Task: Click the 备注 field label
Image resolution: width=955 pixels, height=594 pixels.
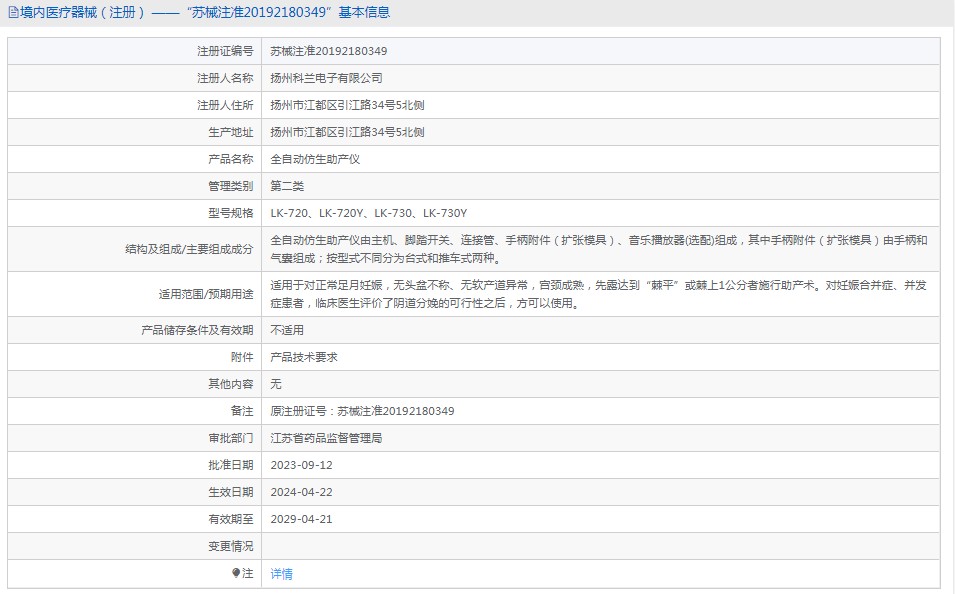Action: tap(242, 411)
